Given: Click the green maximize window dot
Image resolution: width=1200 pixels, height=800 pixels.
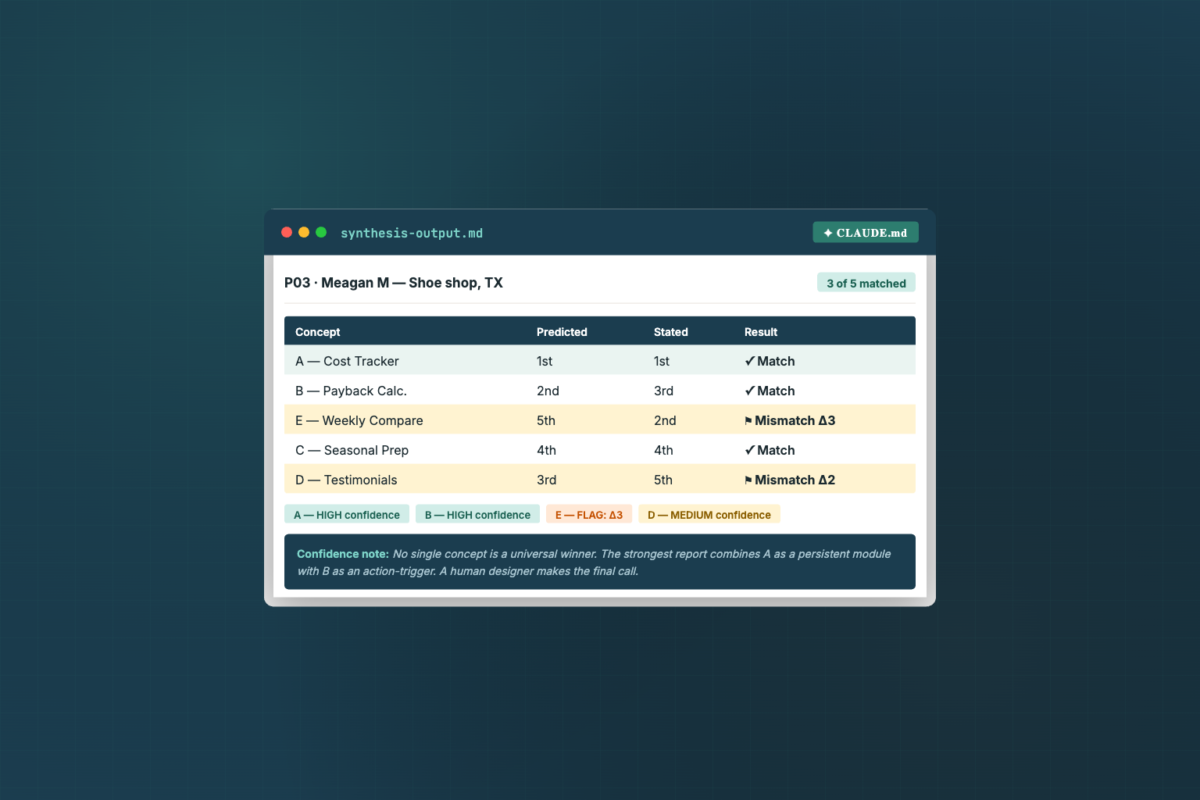Looking at the screenshot, I should click(321, 232).
